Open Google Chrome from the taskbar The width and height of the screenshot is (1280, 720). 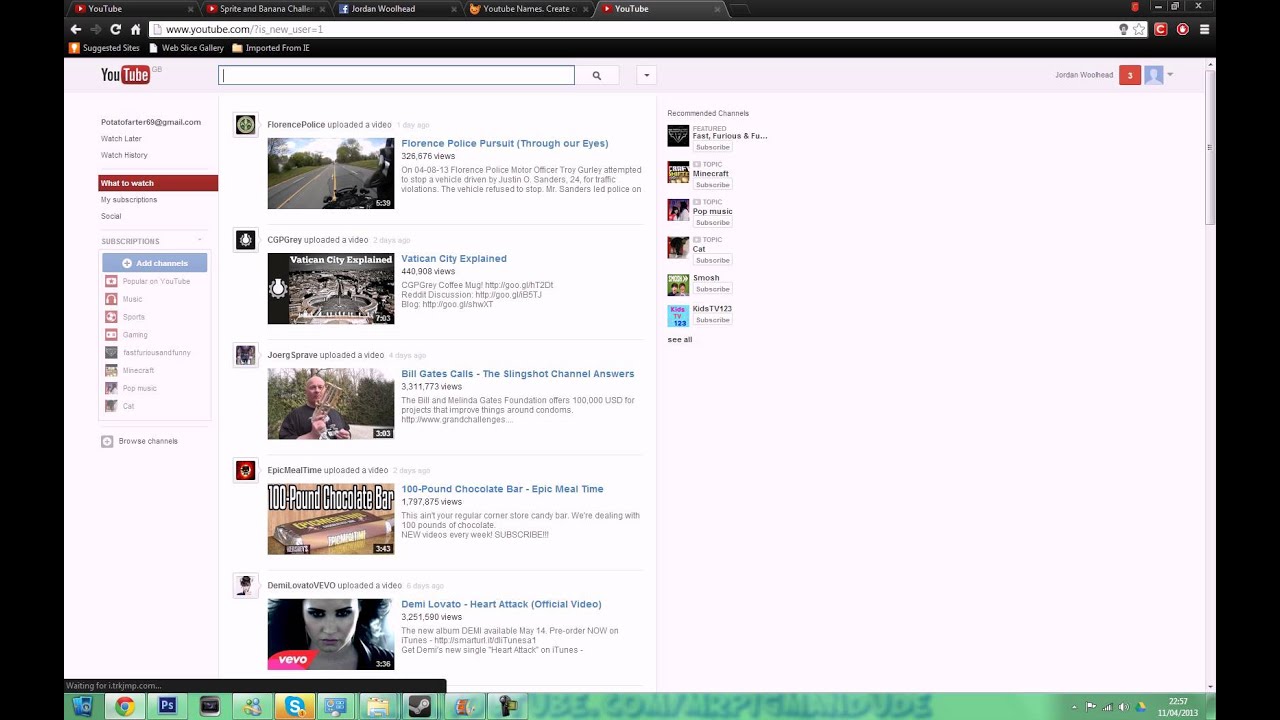pos(125,707)
